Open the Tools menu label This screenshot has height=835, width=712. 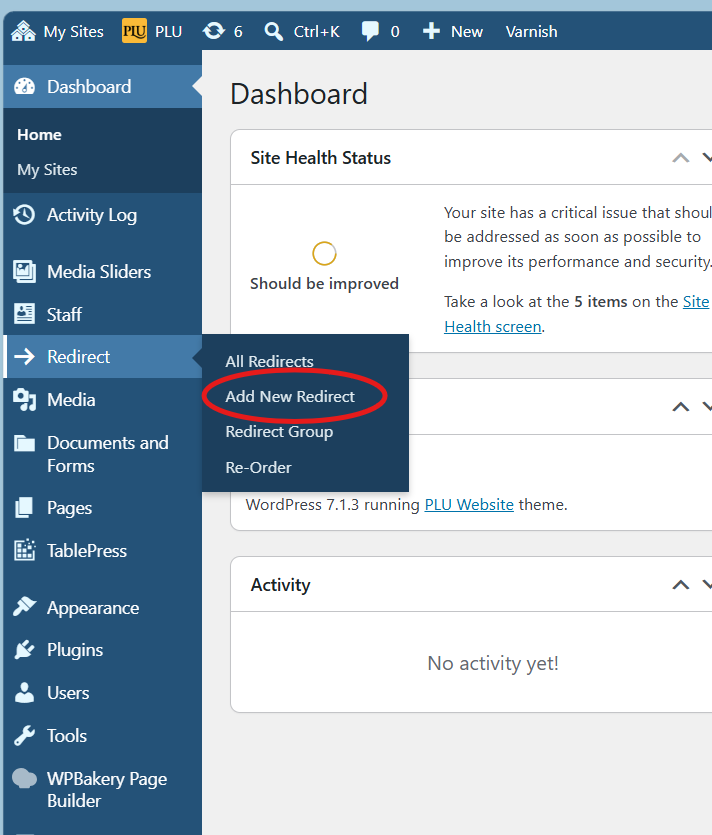pyautogui.click(x=67, y=735)
